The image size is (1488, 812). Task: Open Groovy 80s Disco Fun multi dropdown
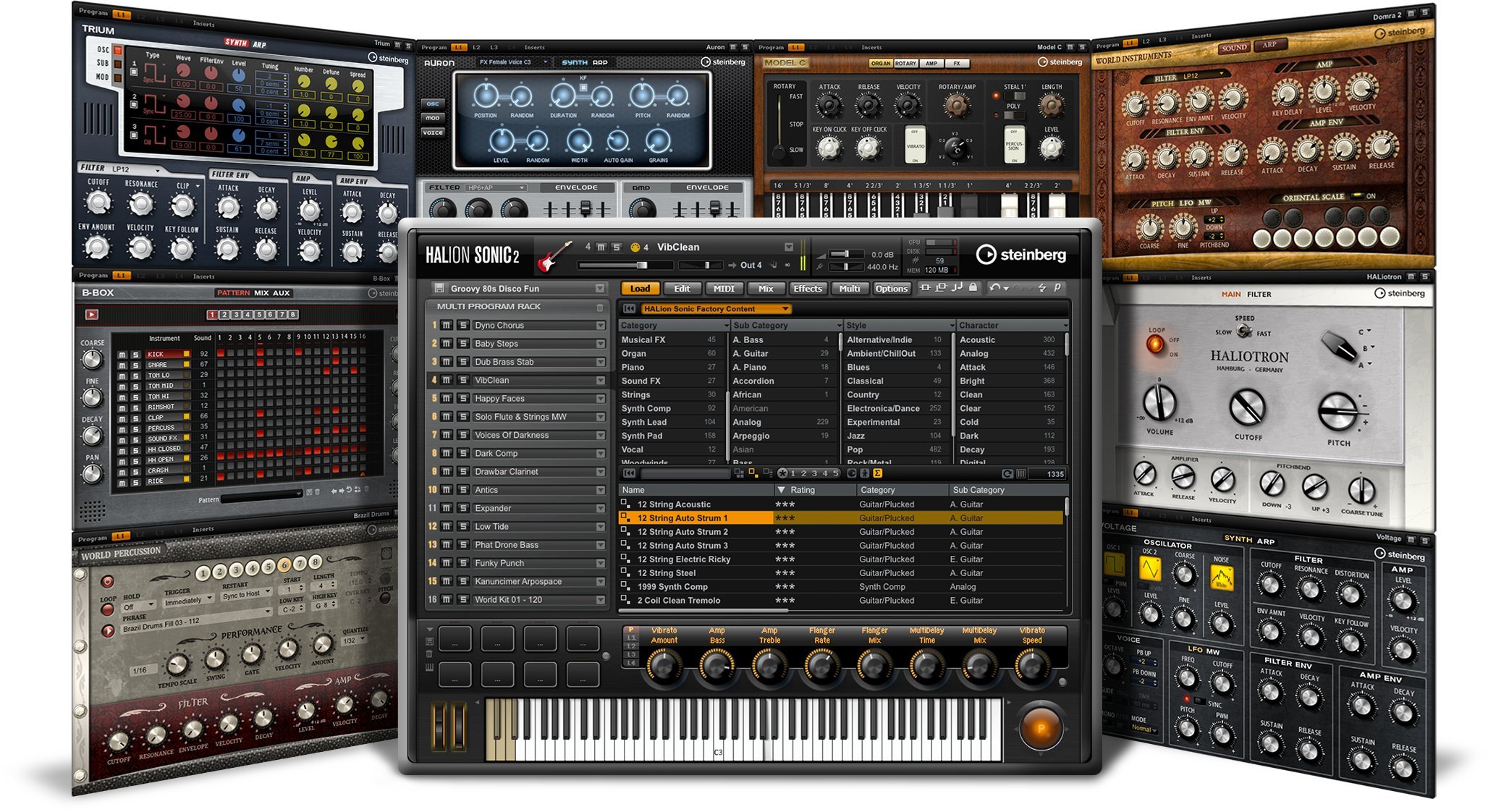coord(599,289)
